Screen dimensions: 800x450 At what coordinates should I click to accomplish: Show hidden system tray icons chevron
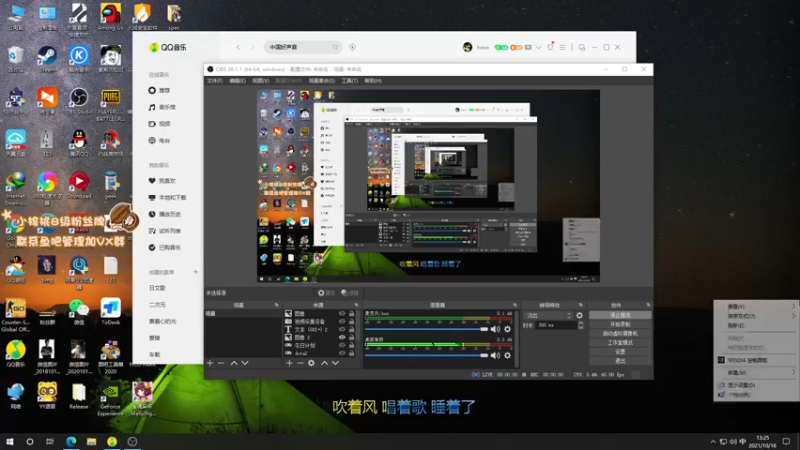pos(713,441)
